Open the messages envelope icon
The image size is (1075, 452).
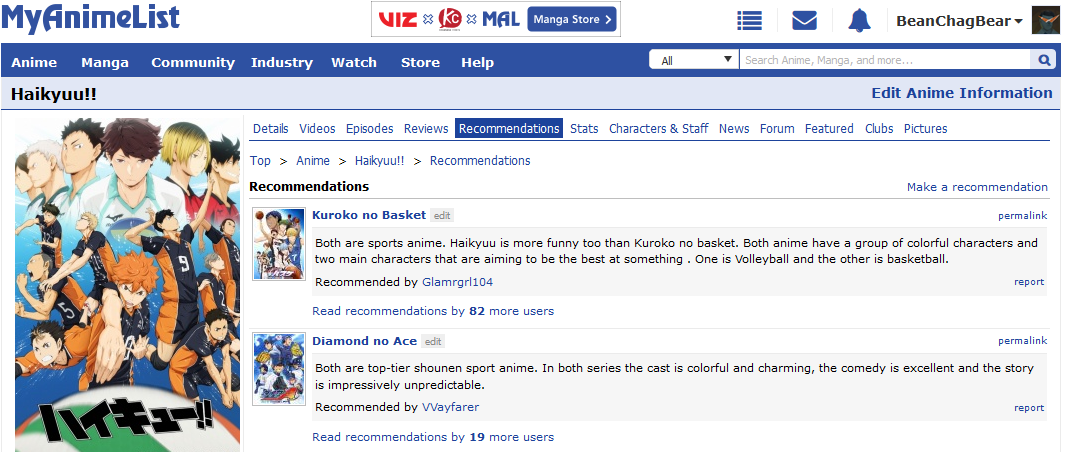[x=804, y=20]
